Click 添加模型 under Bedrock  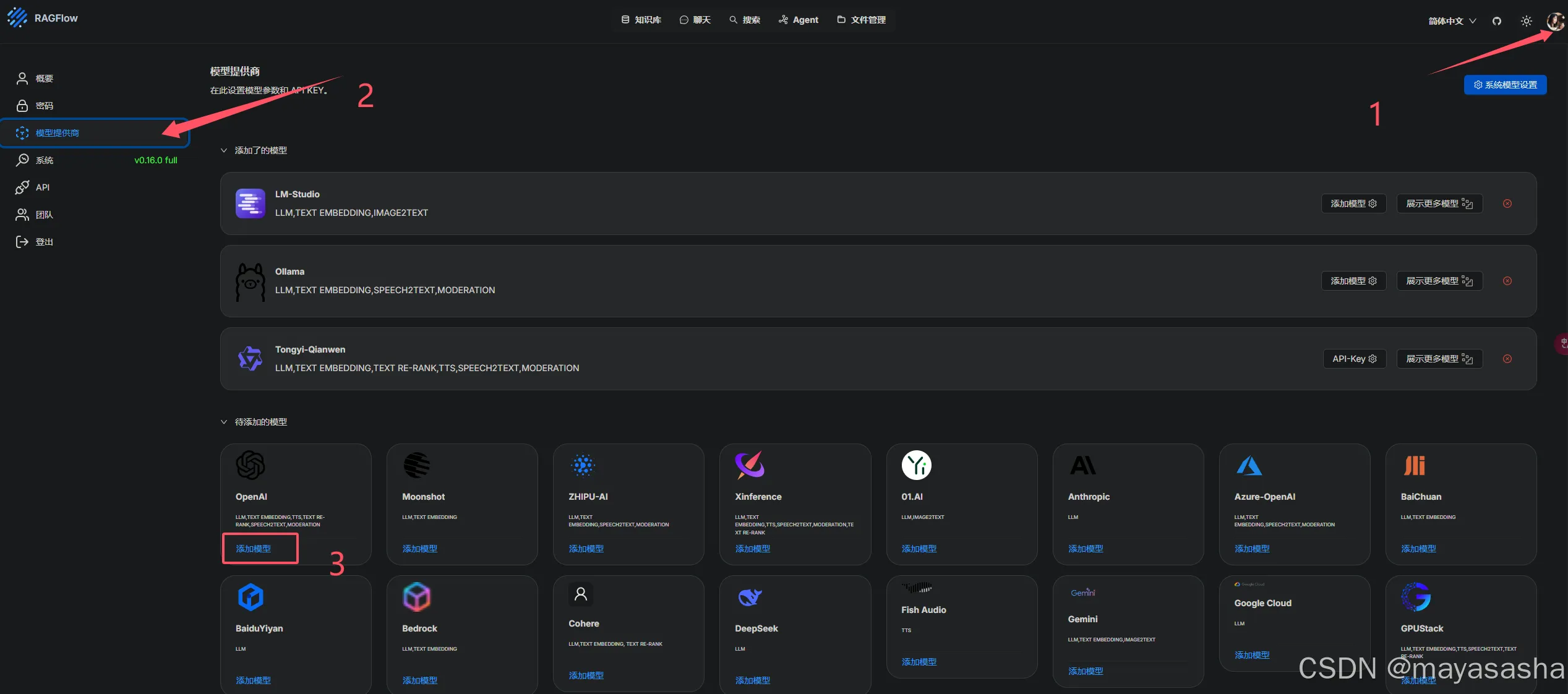coord(419,680)
